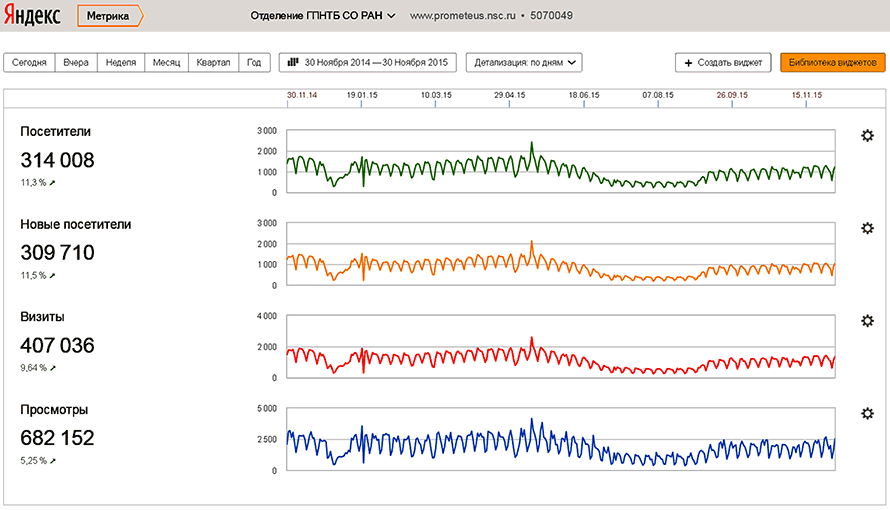Expand the Отделение ГПНТБ СО РАН dropdown

(x=322, y=16)
